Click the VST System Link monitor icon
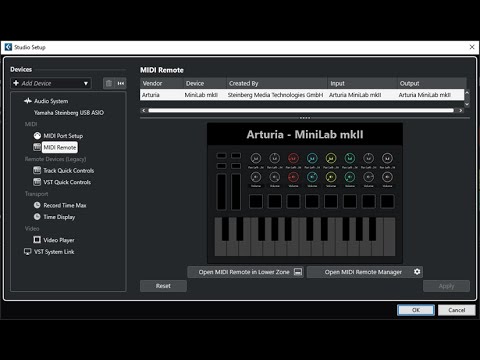This screenshot has height=360, width=480. coord(28,251)
